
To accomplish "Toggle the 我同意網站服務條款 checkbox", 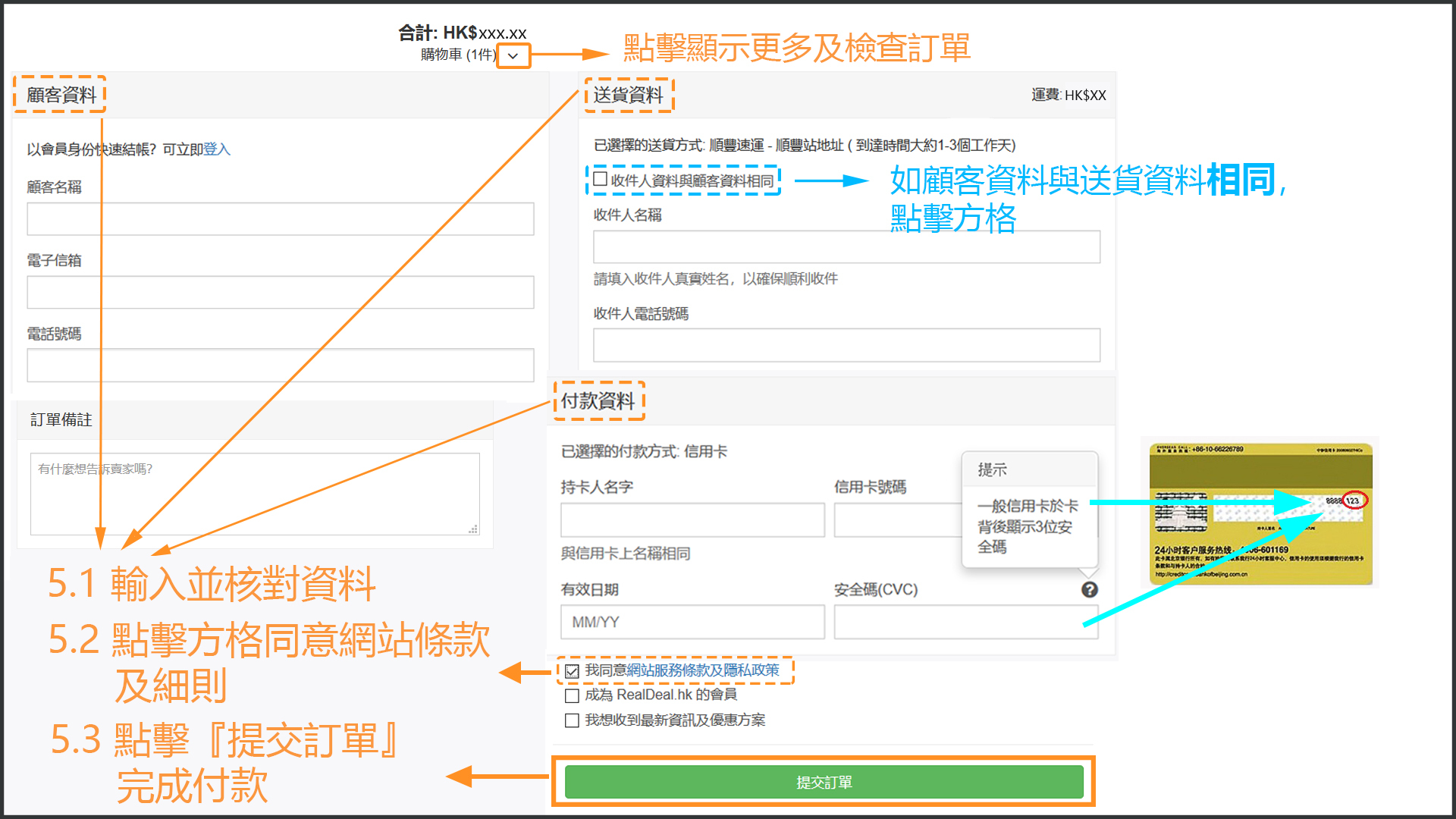I will [x=573, y=671].
